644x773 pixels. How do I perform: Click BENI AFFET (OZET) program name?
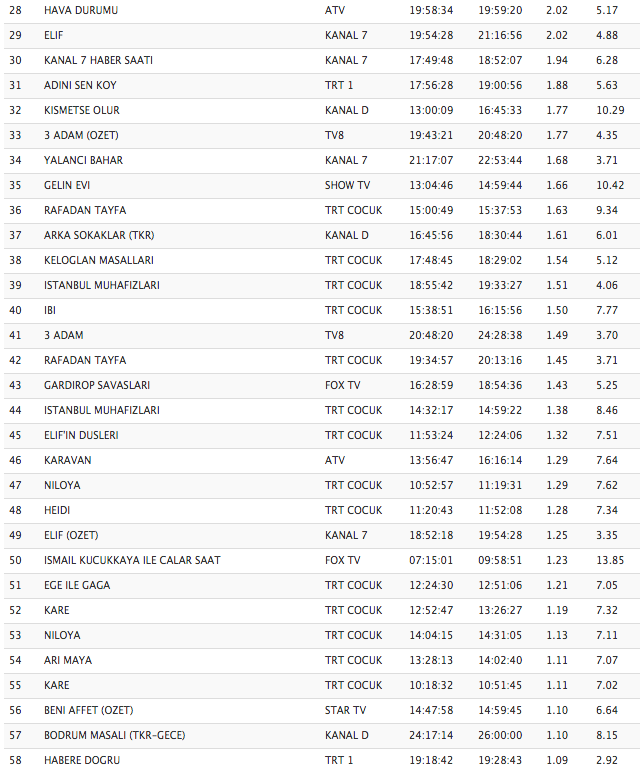(88, 710)
